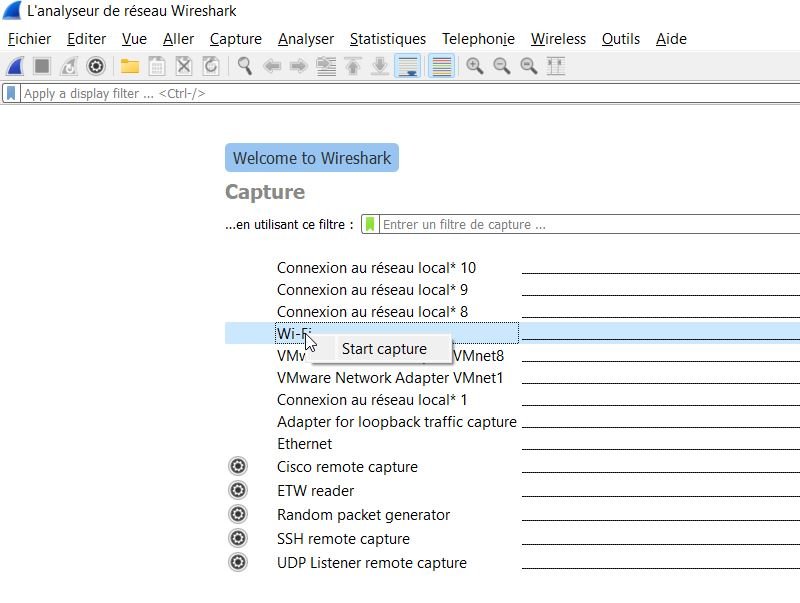This screenshot has height=603, width=800.
Task: Click the Welcome to Wireshark banner
Action: tap(312, 158)
